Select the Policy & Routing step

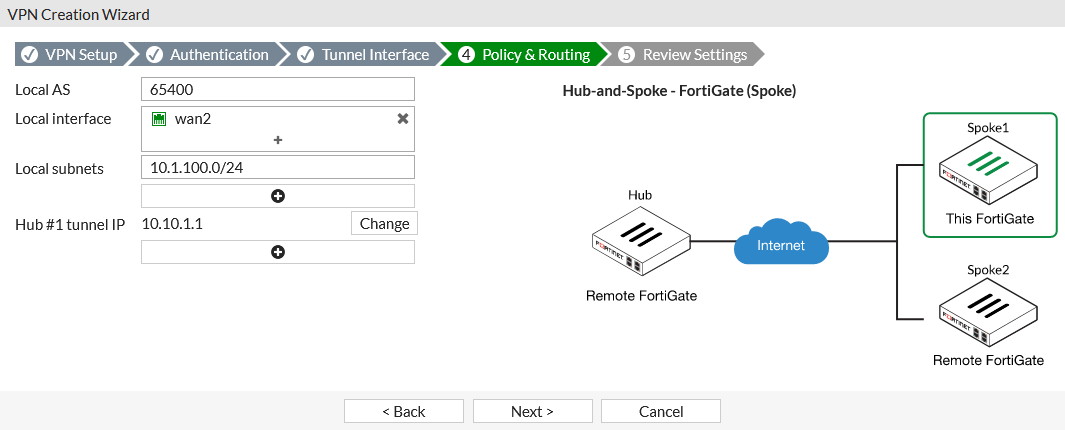(x=526, y=55)
